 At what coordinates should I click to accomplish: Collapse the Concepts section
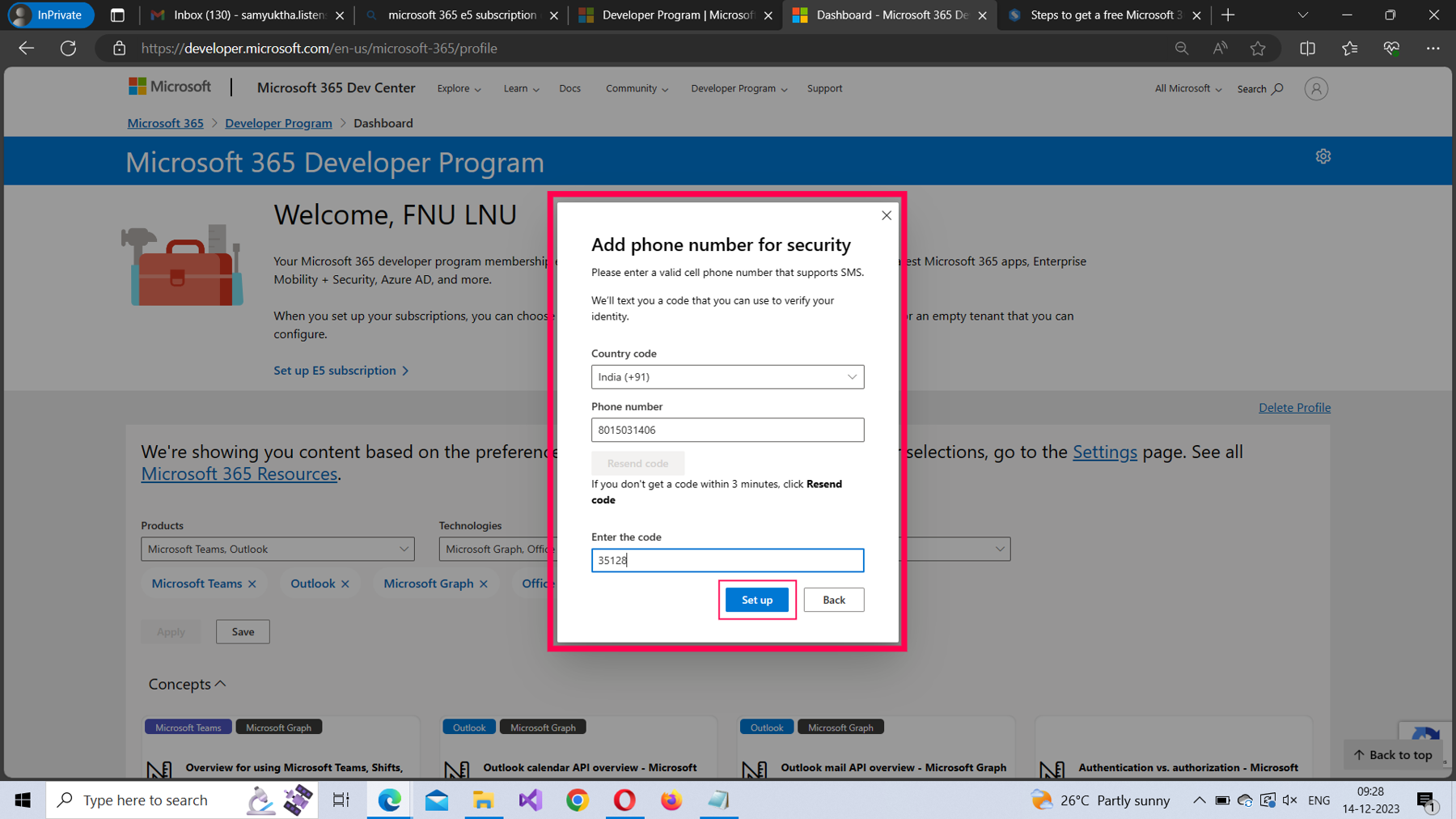click(x=187, y=685)
